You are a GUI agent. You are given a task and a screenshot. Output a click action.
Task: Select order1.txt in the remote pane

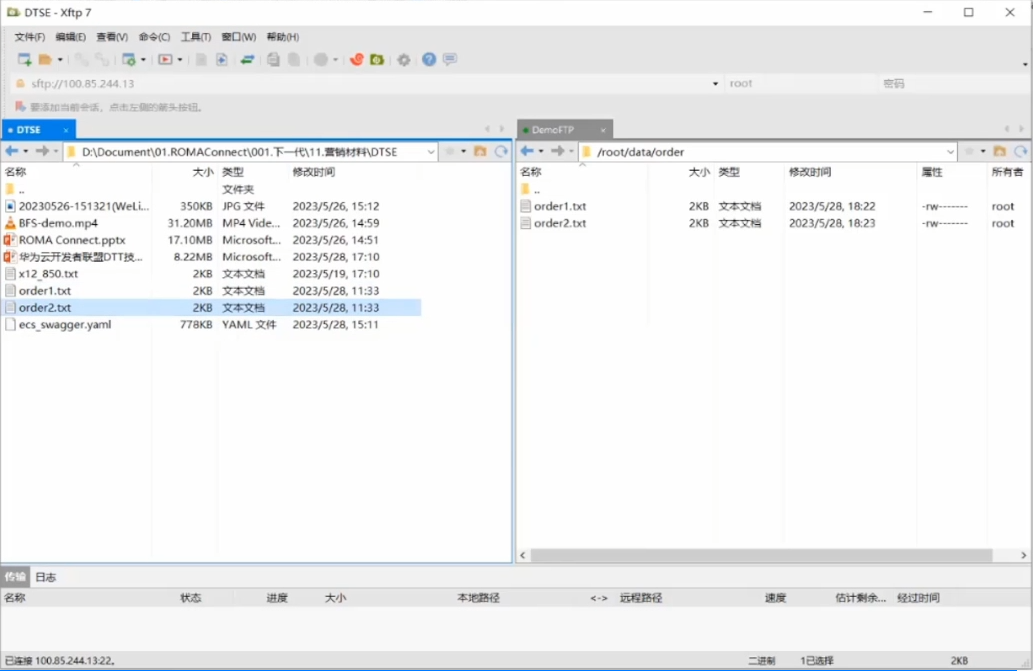click(x=559, y=206)
